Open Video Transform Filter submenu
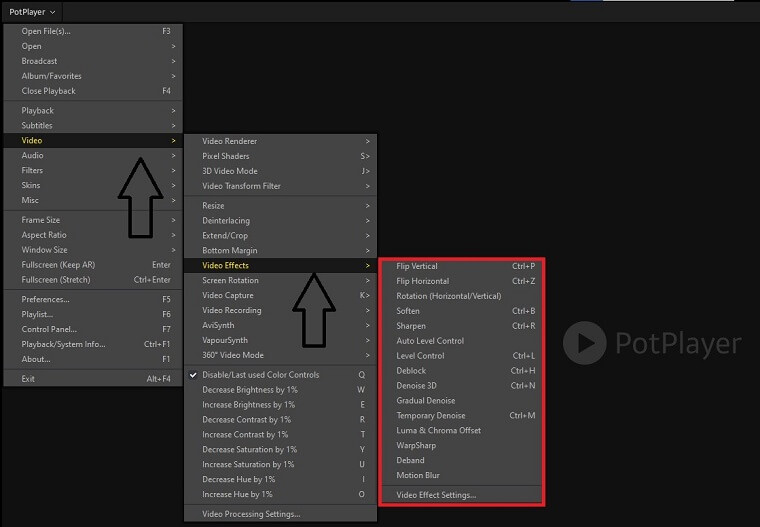760x527 pixels. [x=280, y=186]
